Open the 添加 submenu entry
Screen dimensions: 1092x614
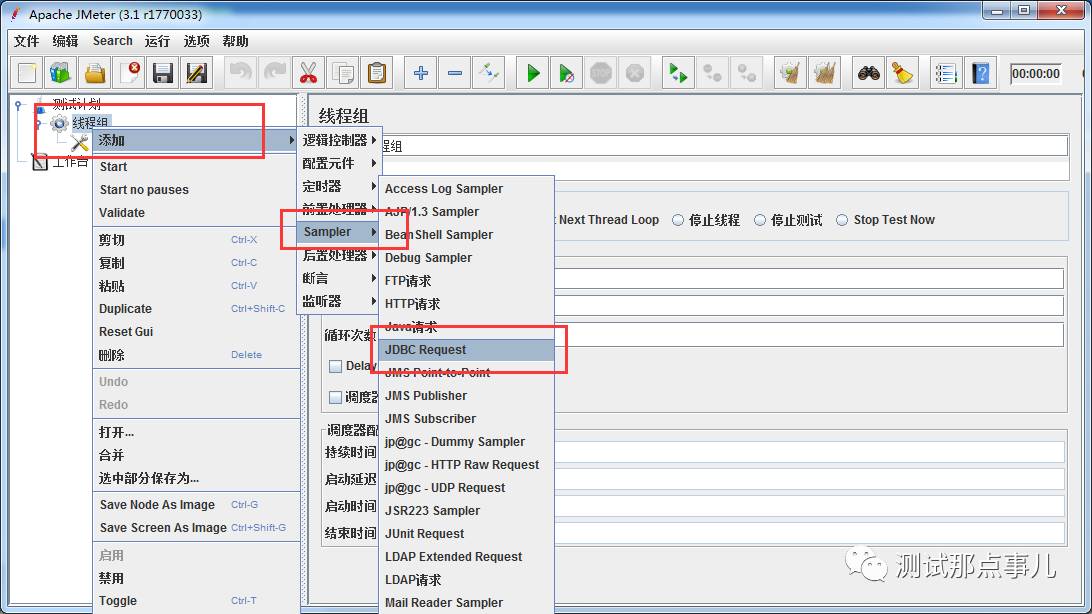196,140
